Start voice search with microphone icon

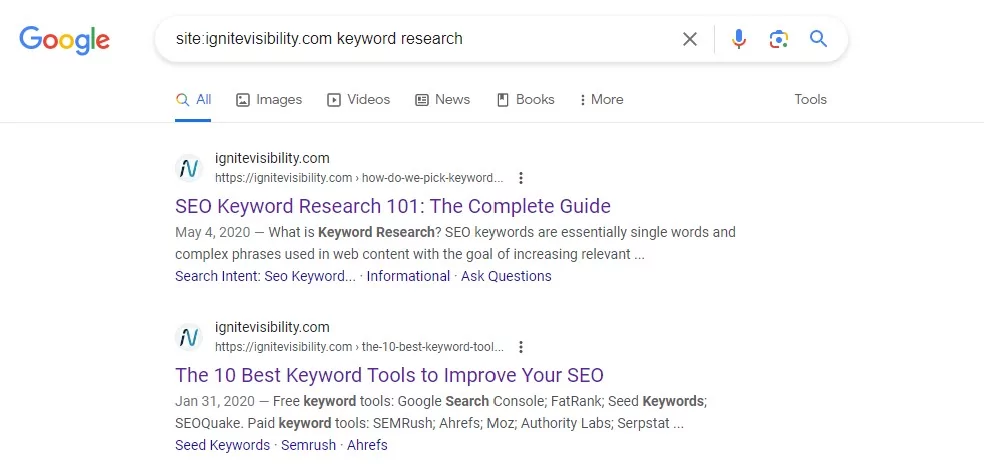[739, 39]
